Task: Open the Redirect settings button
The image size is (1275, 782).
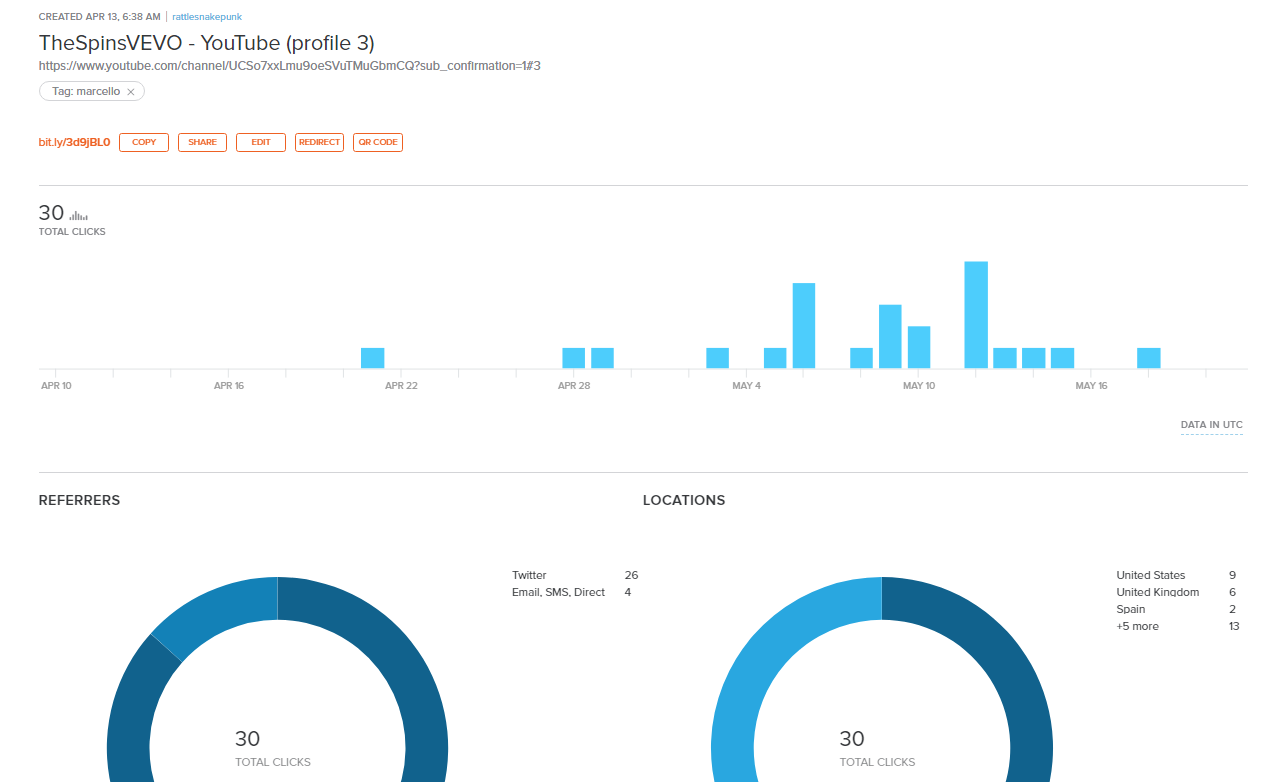Action: 319,142
